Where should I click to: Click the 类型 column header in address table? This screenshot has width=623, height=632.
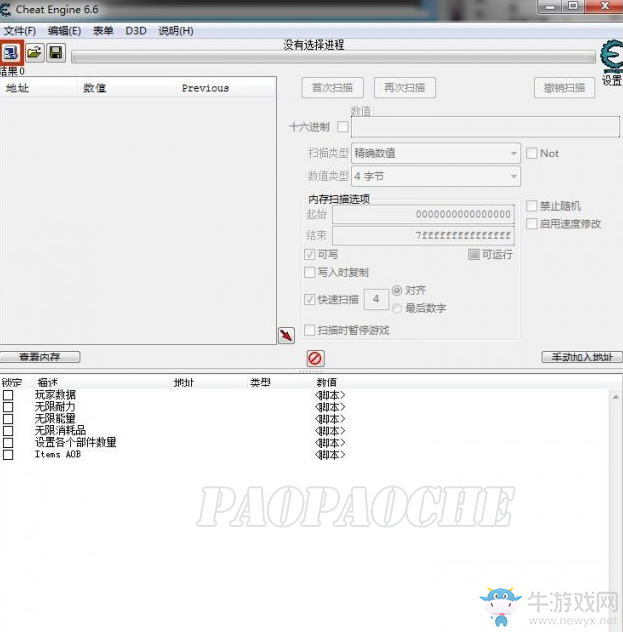pos(260,382)
